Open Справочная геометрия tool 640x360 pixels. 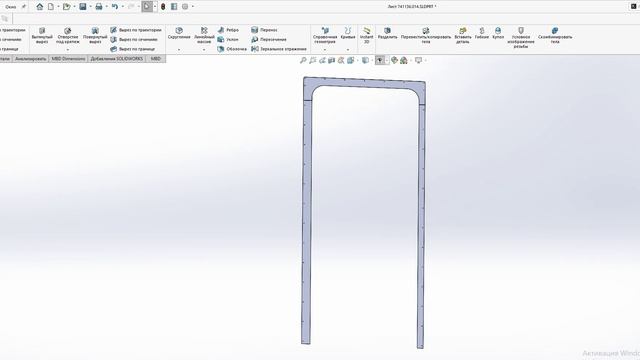(x=325, y=36)
